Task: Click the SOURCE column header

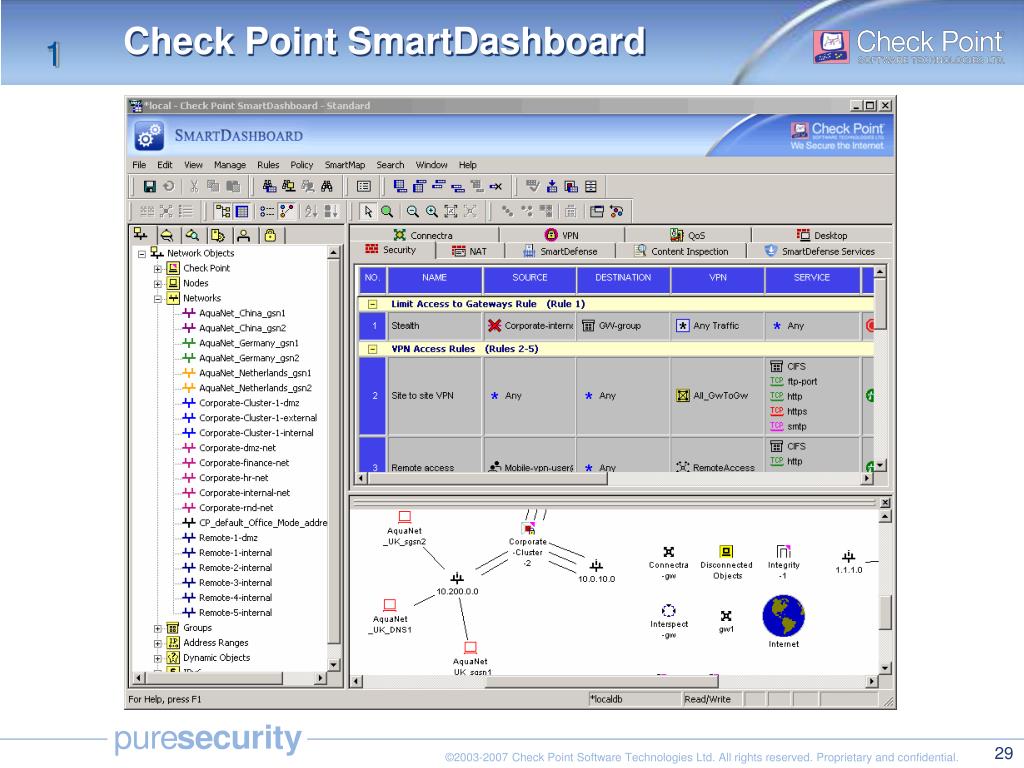Action: pyautogui.click(x=530, y=278)
